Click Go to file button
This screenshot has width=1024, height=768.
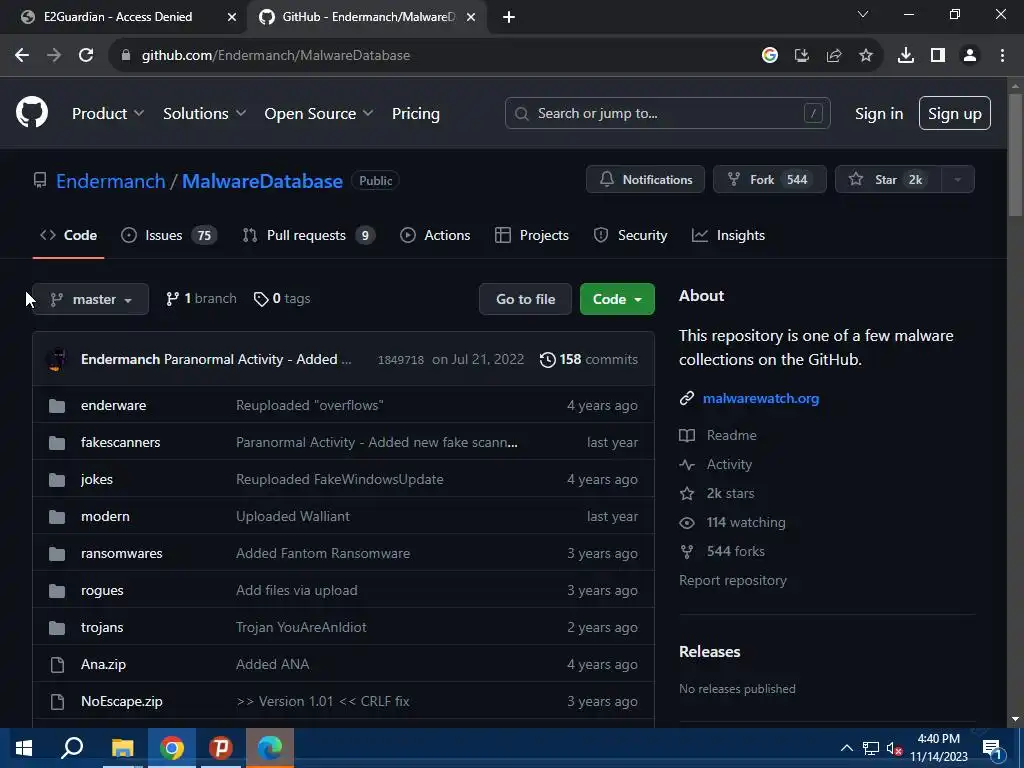pyautogui.click(x=525, y=299)
